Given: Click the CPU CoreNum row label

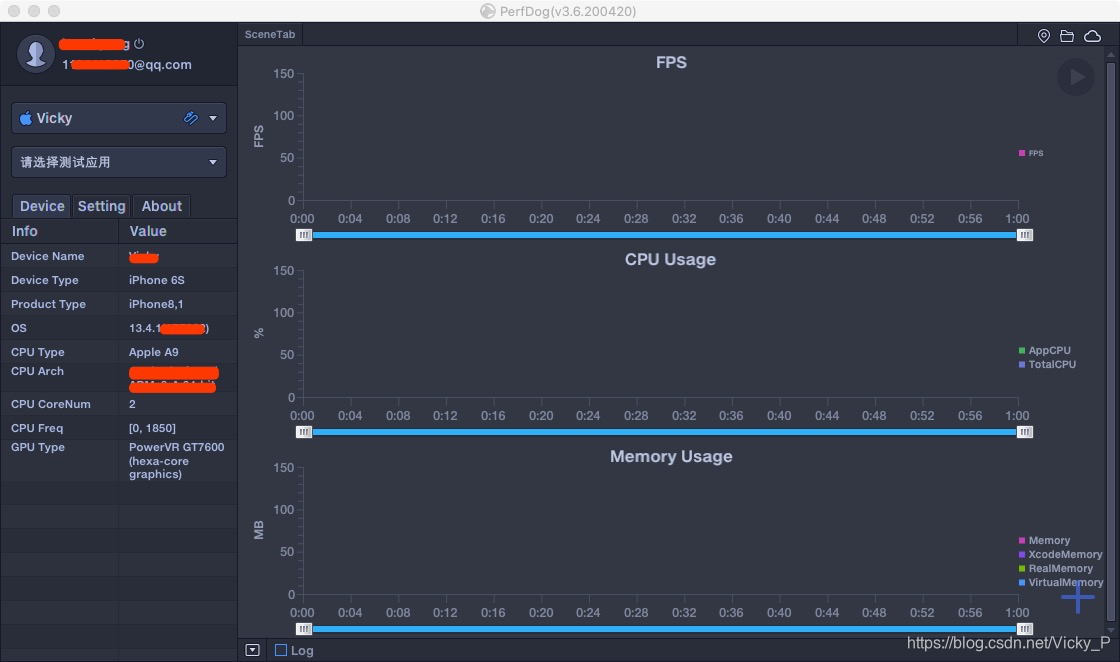Looking at the screenshot, I should click(x=51, y=404).
